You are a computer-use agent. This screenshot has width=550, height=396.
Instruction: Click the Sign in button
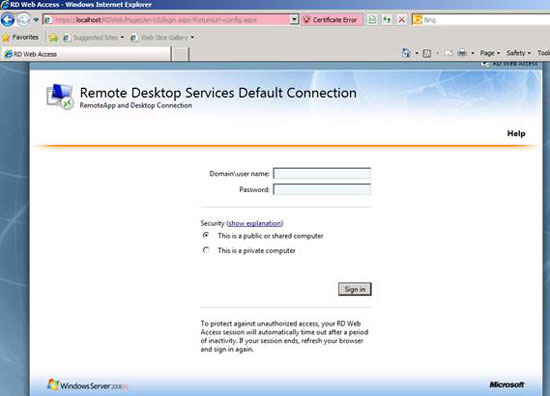coord(355,289)
